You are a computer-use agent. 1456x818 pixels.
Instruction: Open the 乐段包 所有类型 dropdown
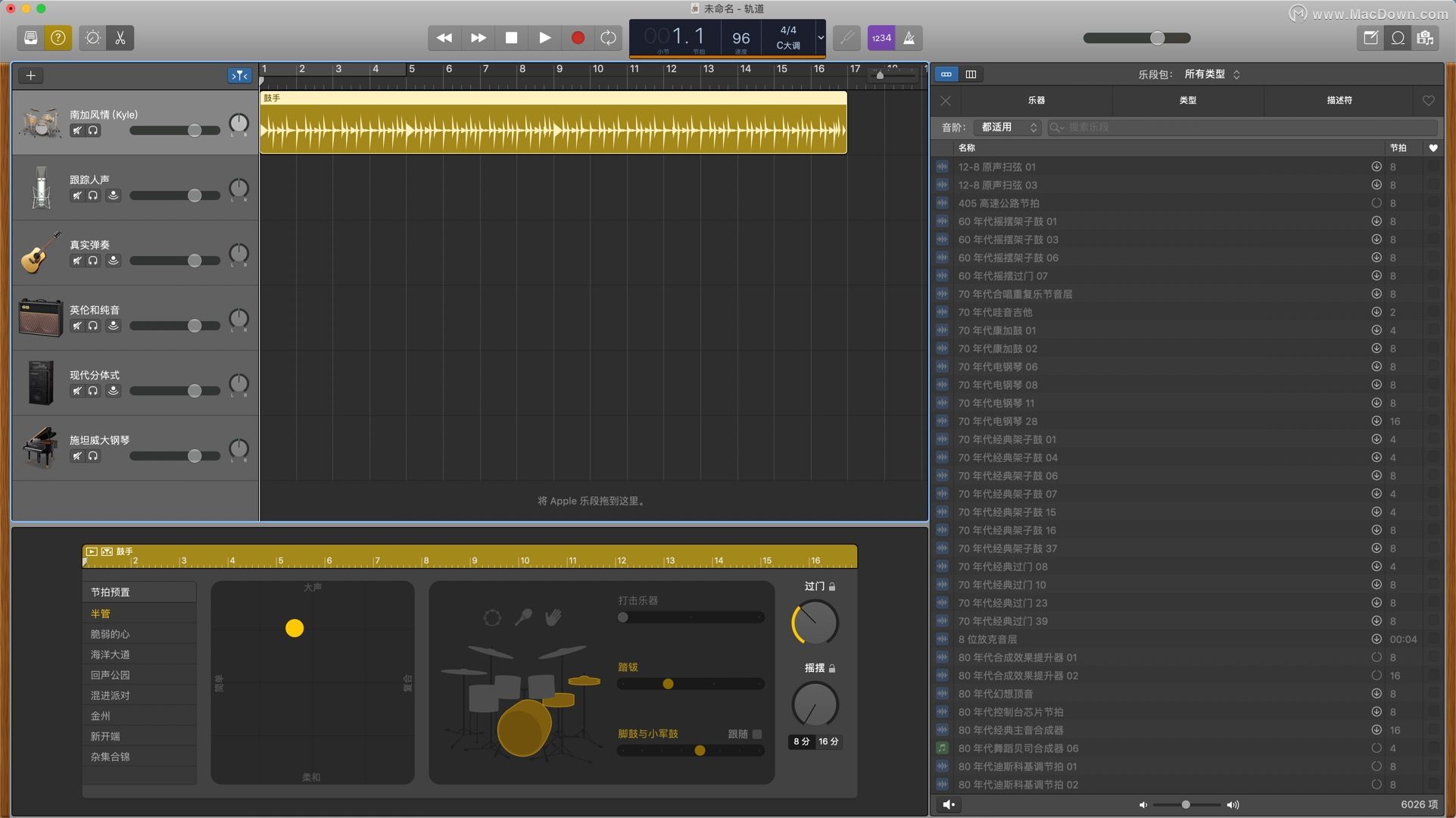[1211, 74]
